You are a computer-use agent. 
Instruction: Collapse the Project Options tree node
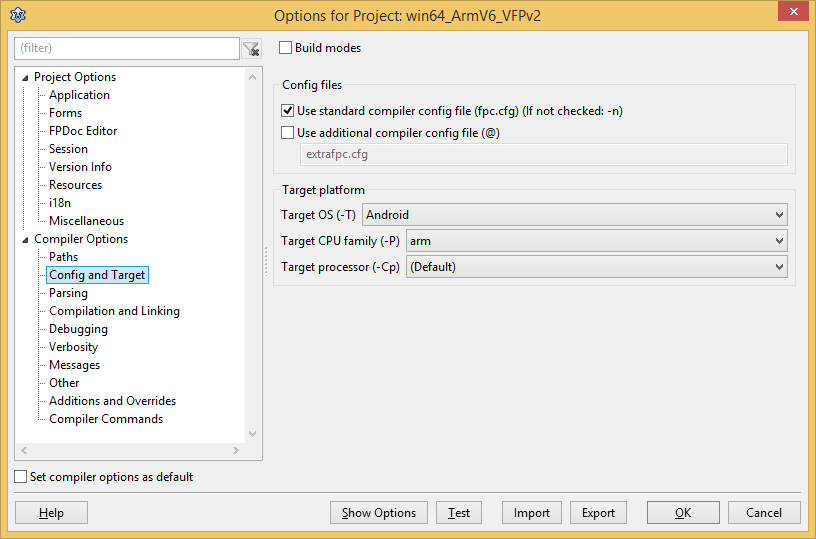(24, 77)
